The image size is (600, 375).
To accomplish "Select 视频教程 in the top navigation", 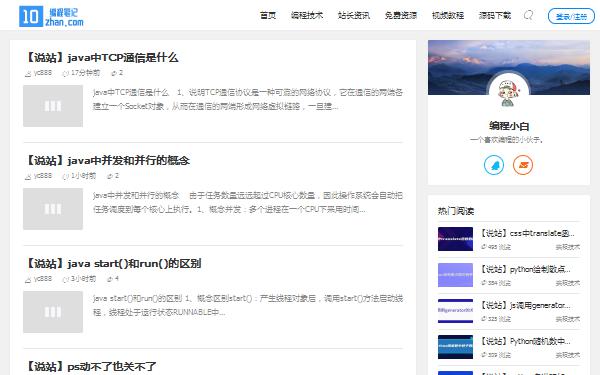I will 448,15.
